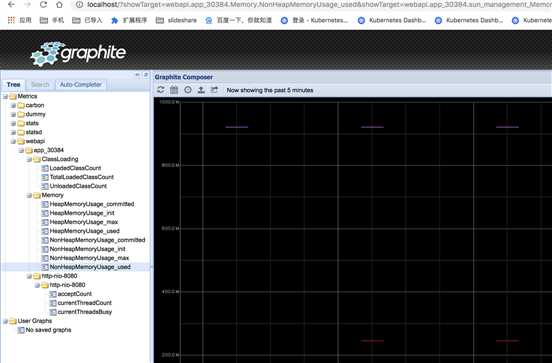The height and width of the screenshot is (363, 552).
Task: Open the 已导入 bookmarks folder
Action: (87, 20)
